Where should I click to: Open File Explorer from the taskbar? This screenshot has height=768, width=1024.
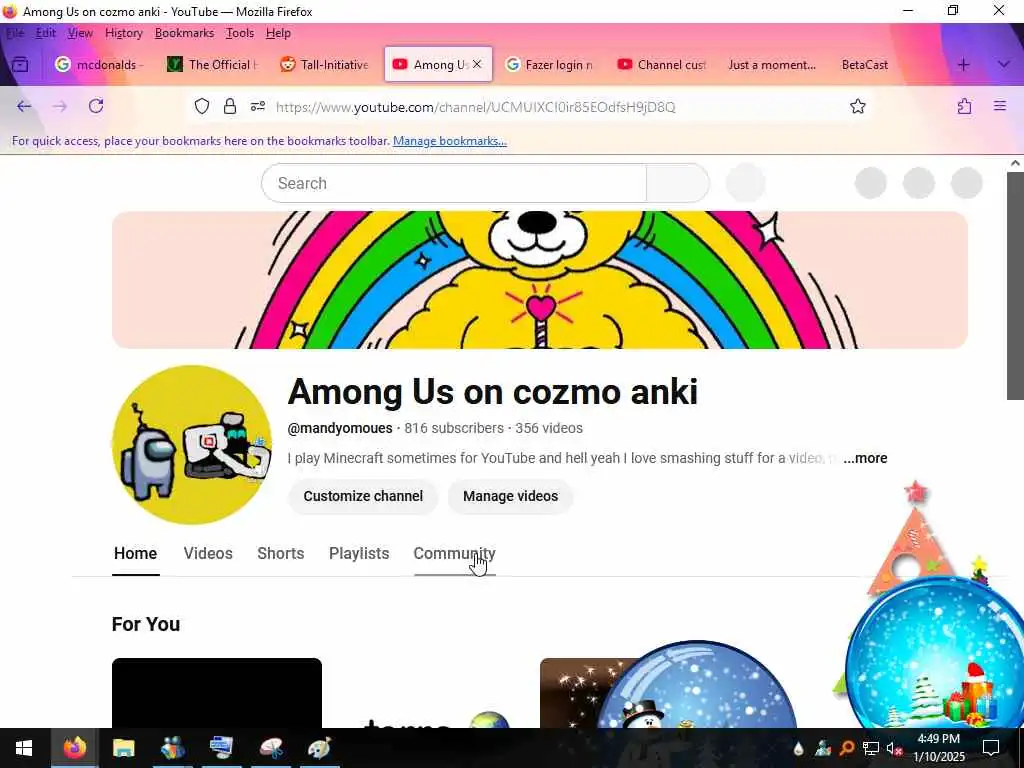pos(123,748)
